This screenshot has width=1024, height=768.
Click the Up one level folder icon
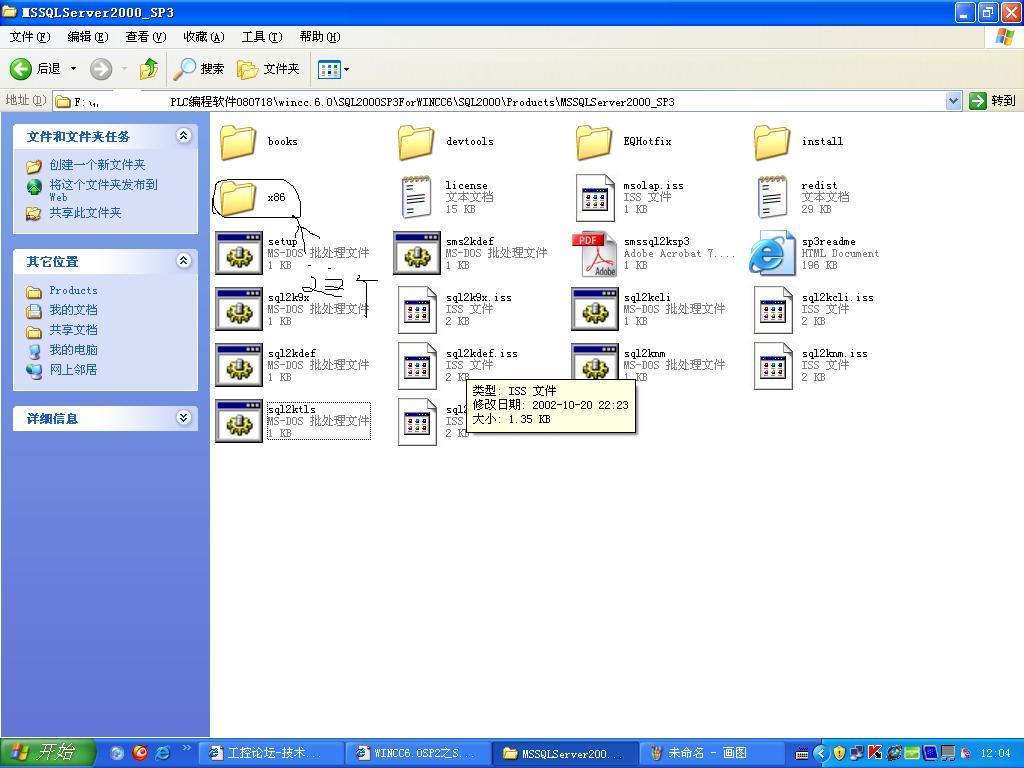(149, 69)
